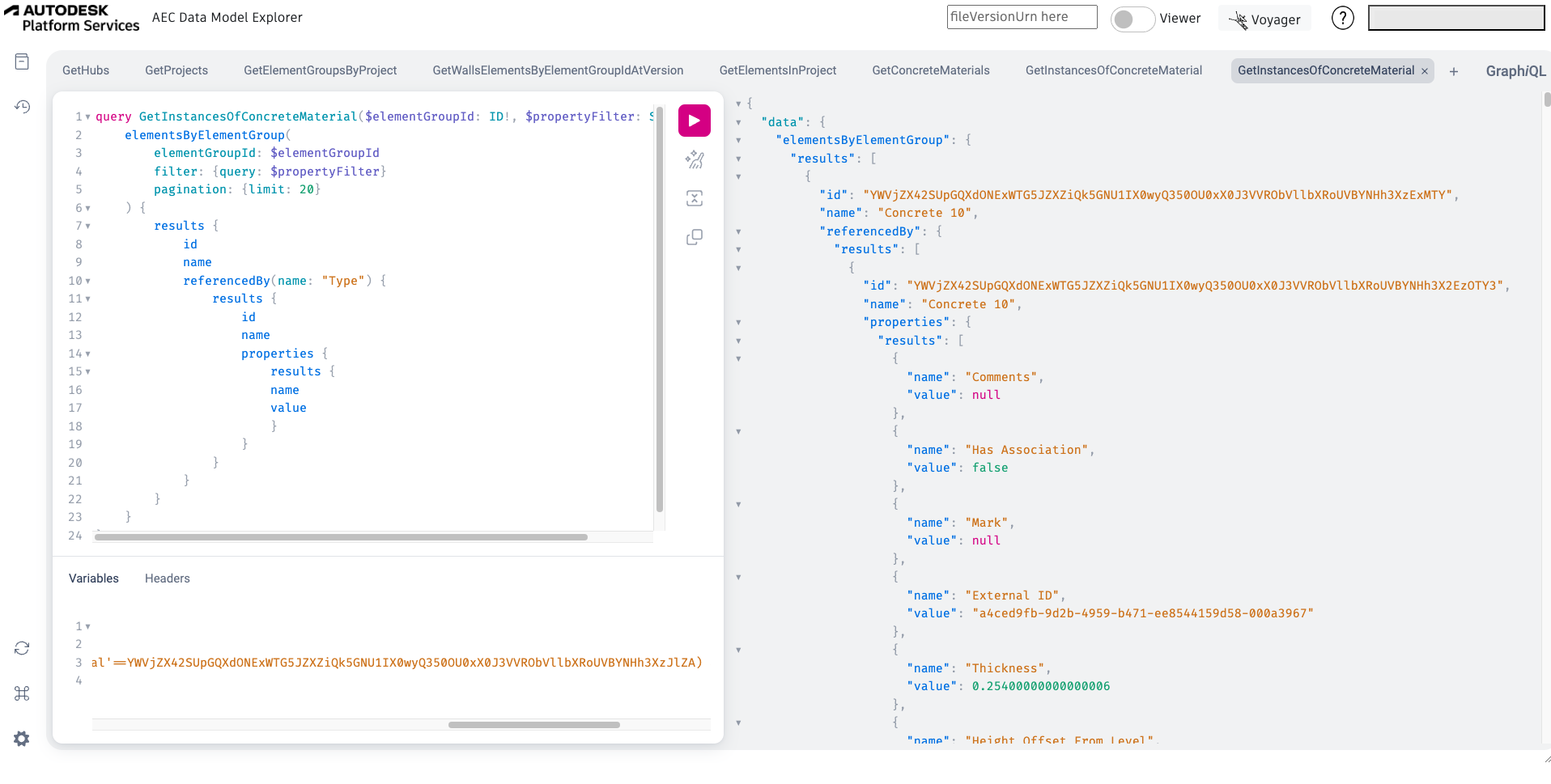Collapse the "data" node in response
The image size is (1551, 784).
pyautogui.click(x=738, y=122)
